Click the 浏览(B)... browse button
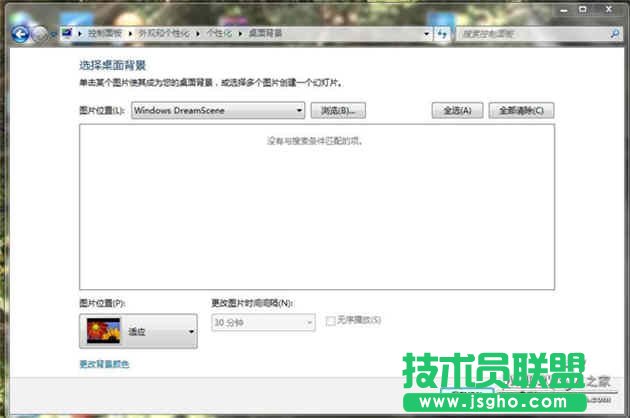The image size is (630, 418). tap(338, 111)
